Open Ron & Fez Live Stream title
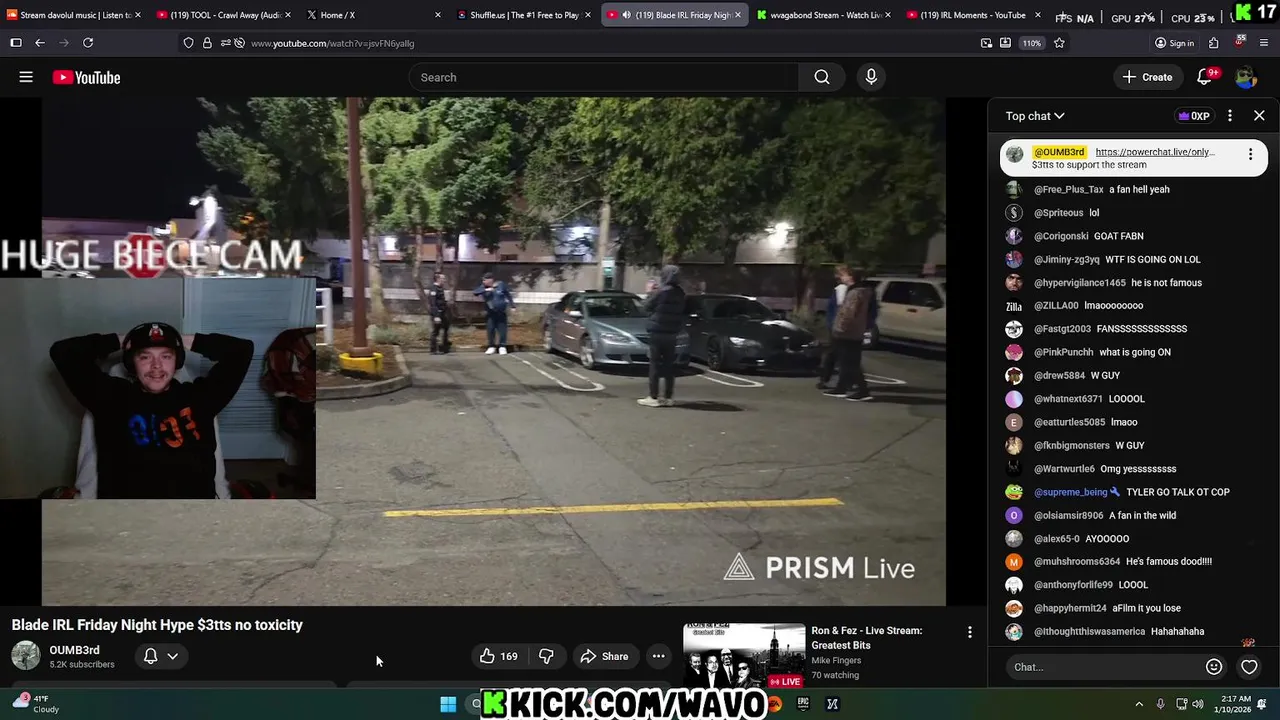 click(x=866, y=638)
